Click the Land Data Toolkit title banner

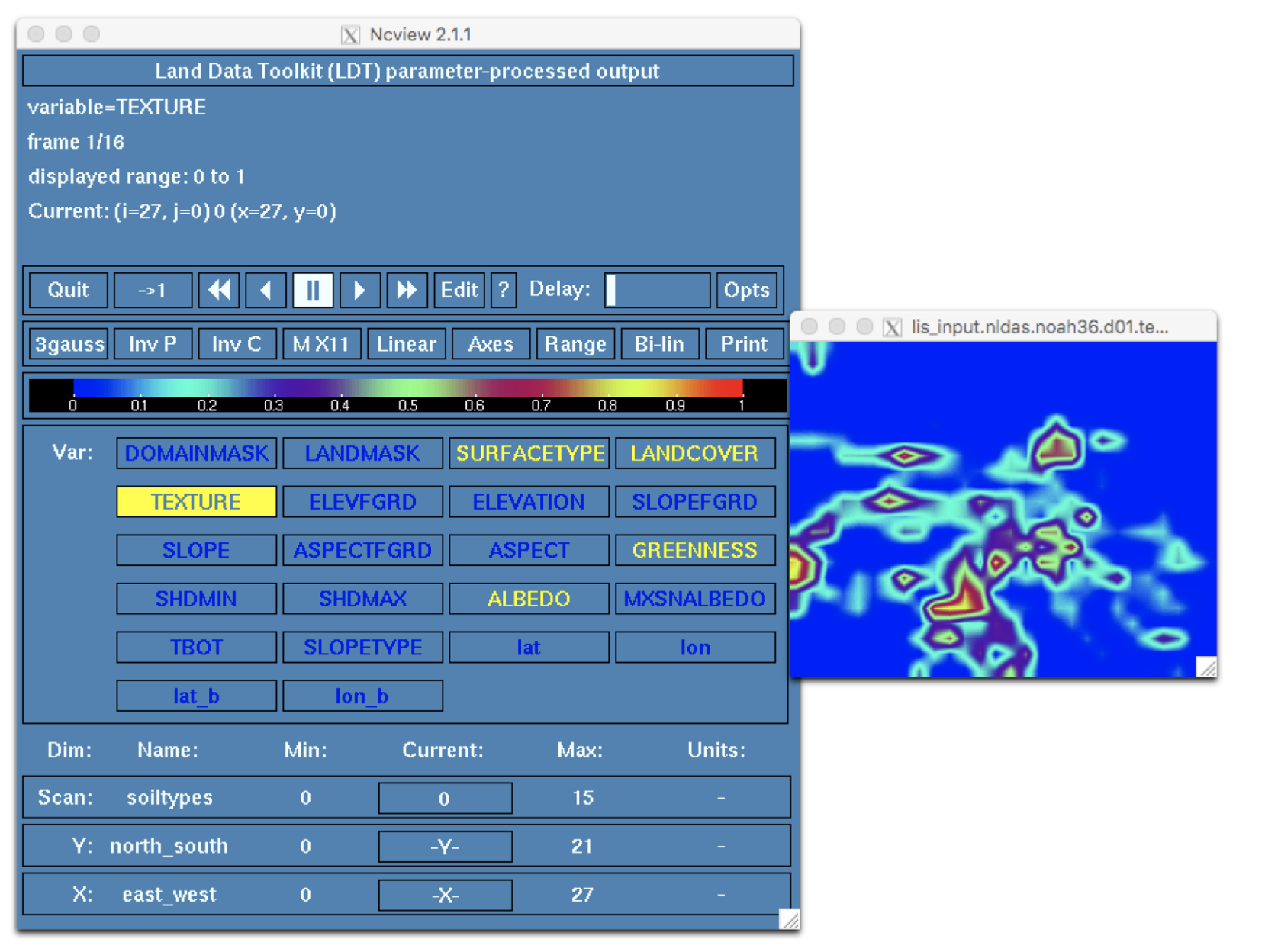coord(407,71)
